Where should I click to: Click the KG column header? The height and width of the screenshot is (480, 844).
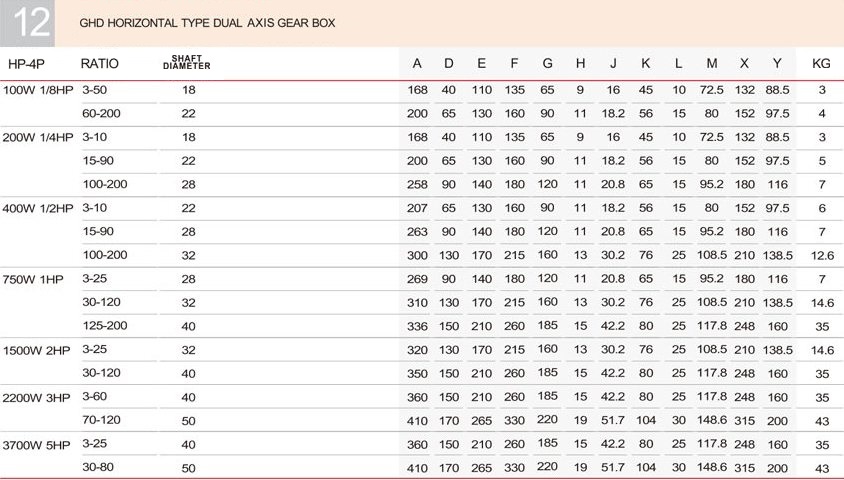coord(821,63)
